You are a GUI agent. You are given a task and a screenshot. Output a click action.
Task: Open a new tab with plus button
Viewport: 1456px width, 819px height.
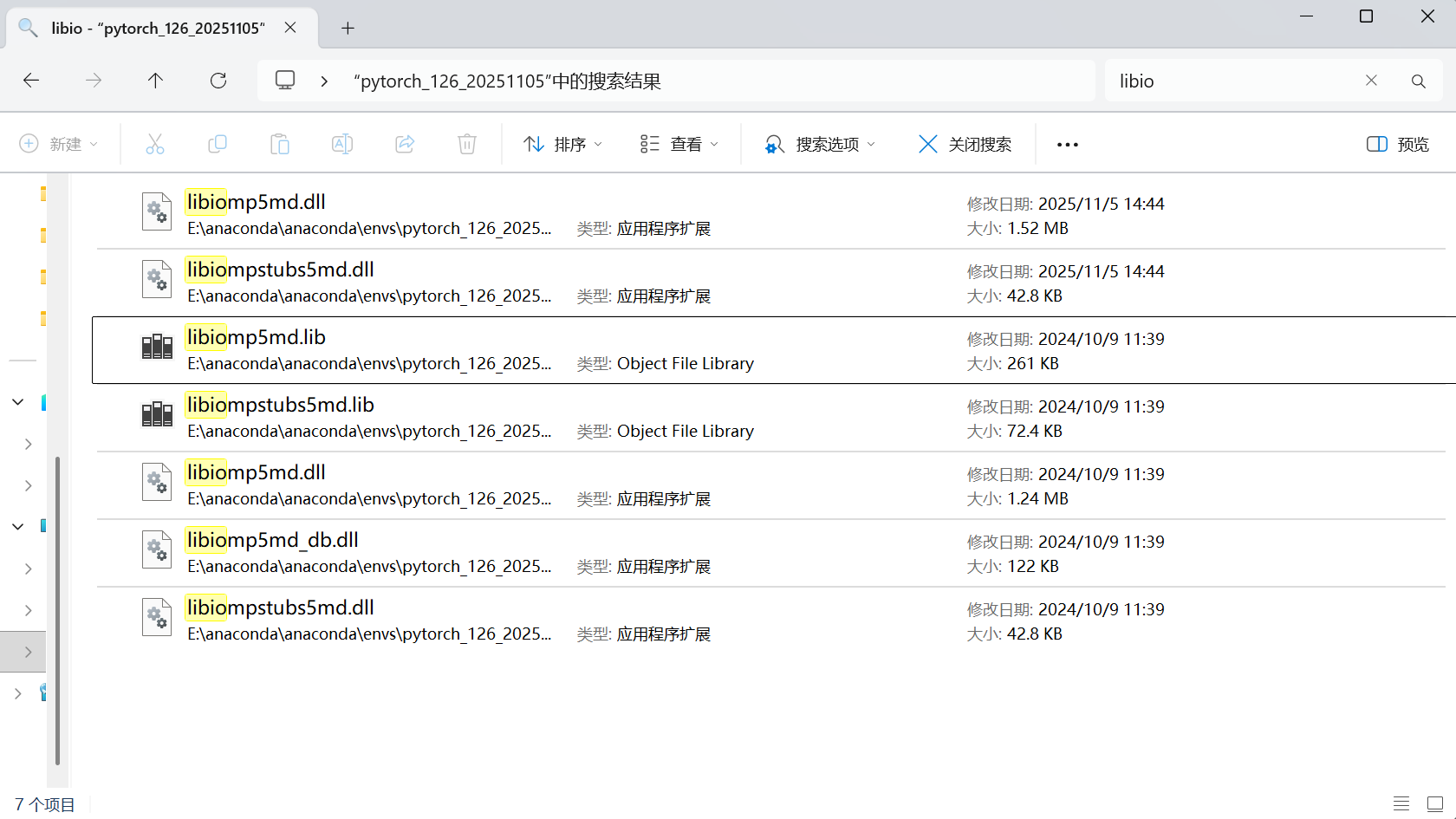click(x=348, y=28)
